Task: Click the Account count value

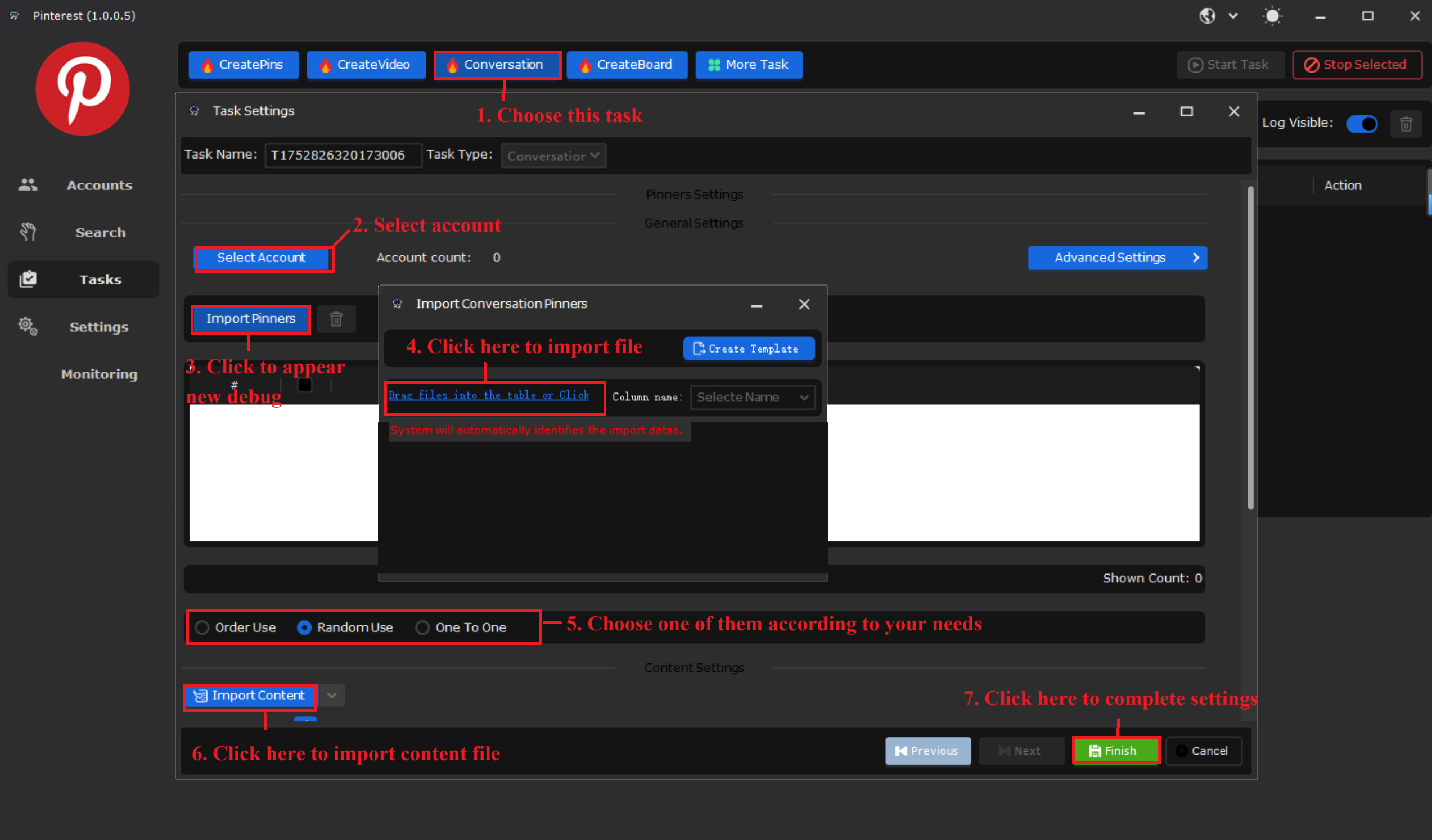Action: [497, 258]
